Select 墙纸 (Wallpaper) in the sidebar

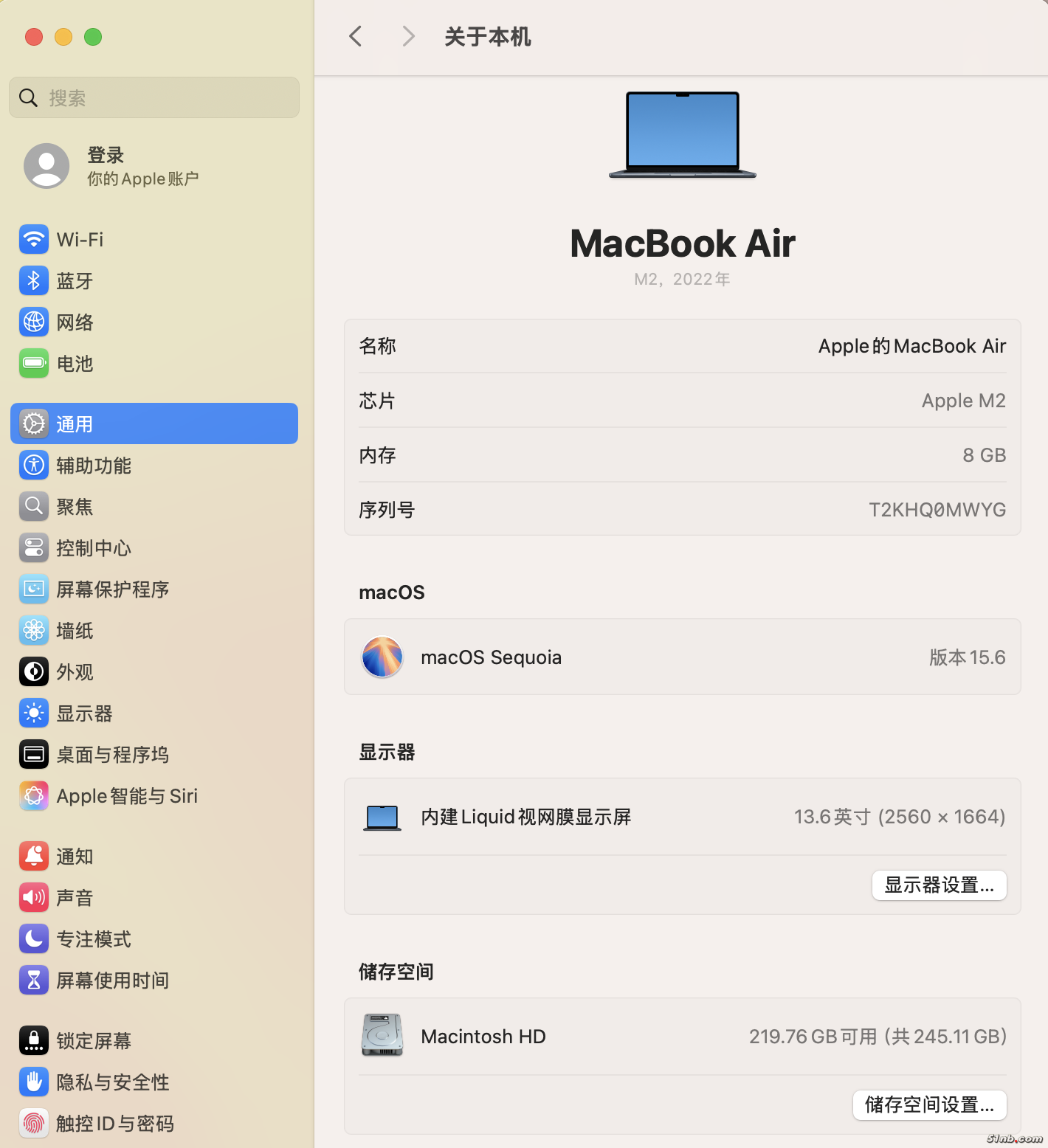pyautogui.click(x=154, y=631)
